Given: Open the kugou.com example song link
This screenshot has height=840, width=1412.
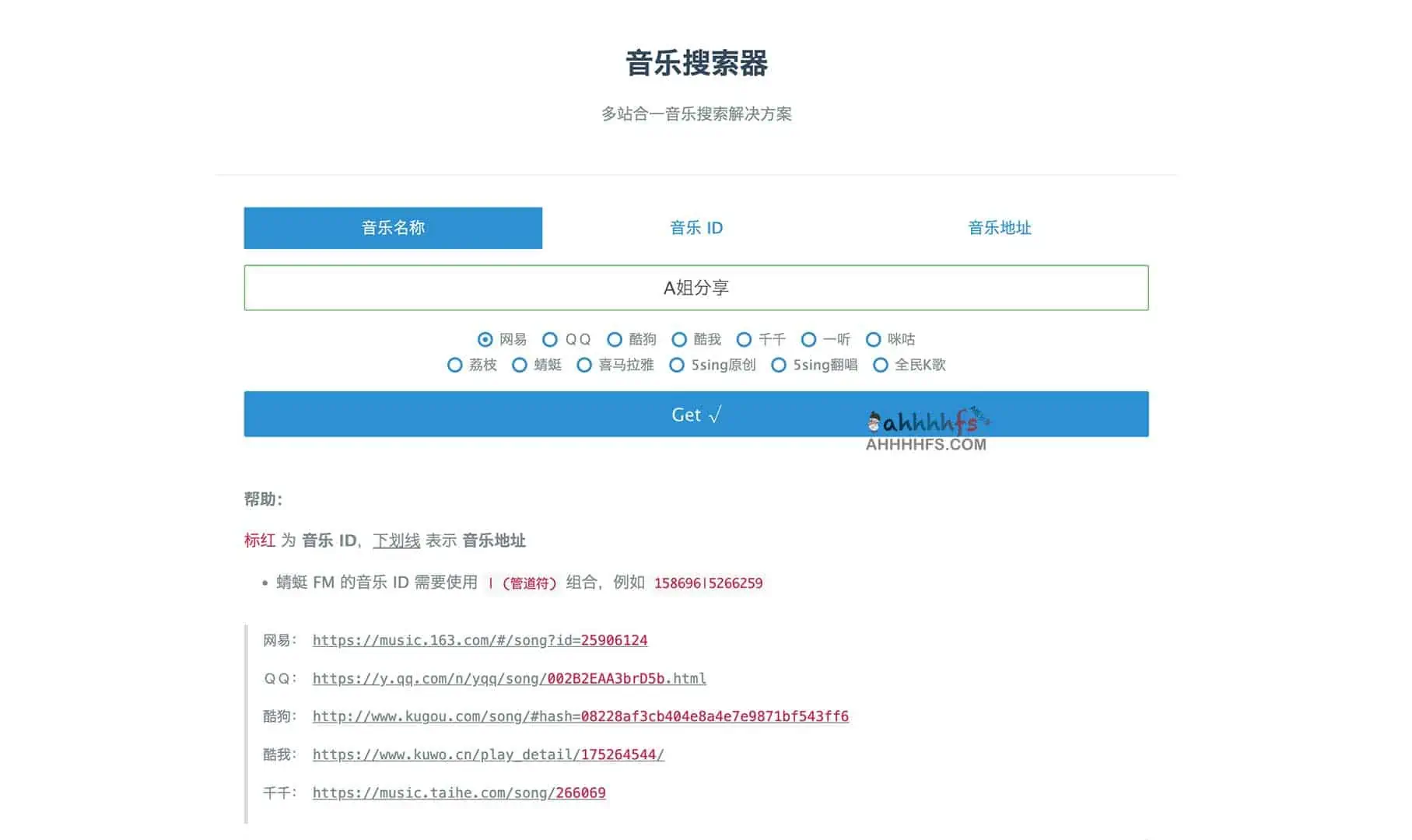Looking at the screenshot, I should point(580,716).
